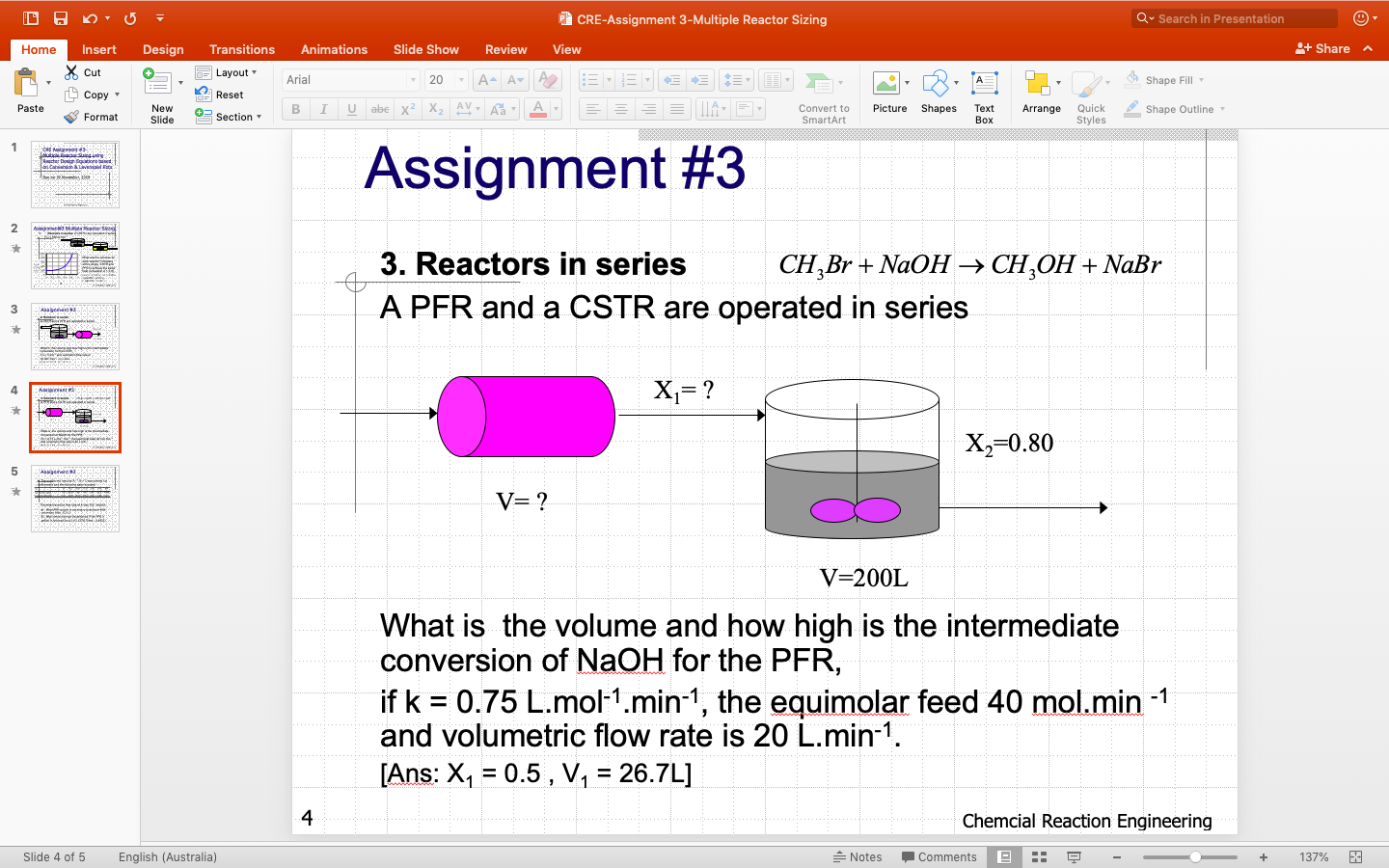Select the Format painter tool
The height and width of the screenshot is (868, 1389).
tap(93, 117)
